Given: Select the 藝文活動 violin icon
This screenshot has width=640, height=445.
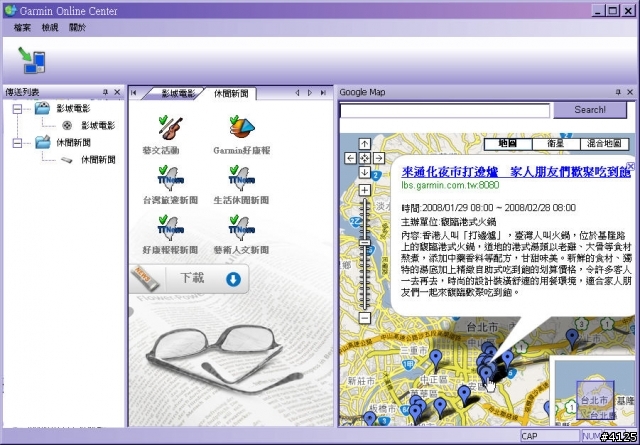Looking at the screenshot, I should point(170,127).
